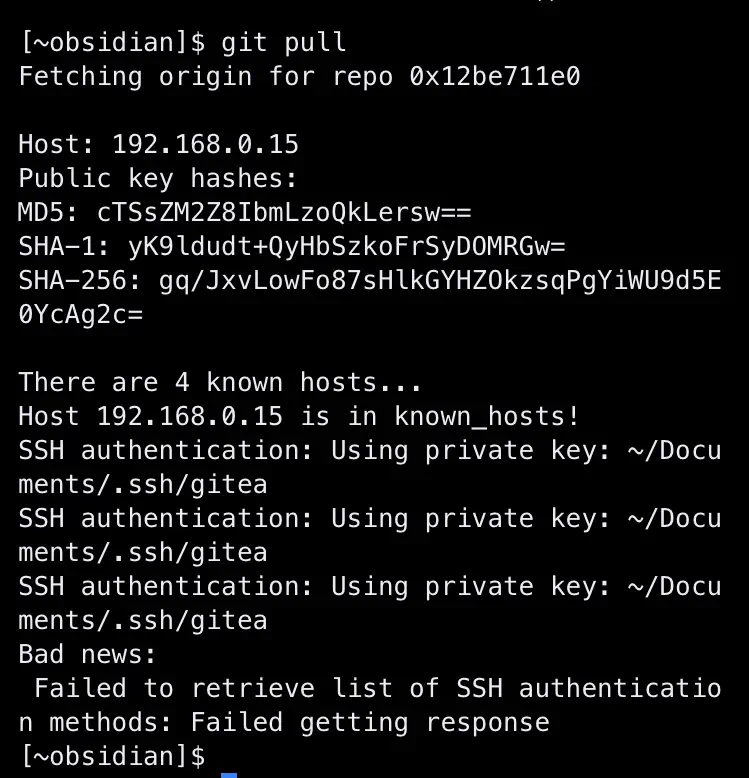Click the repo ID 0x12be711e0
Image resolution: width=749 pixels, height=778 pixels.
(x=495, y=76)
